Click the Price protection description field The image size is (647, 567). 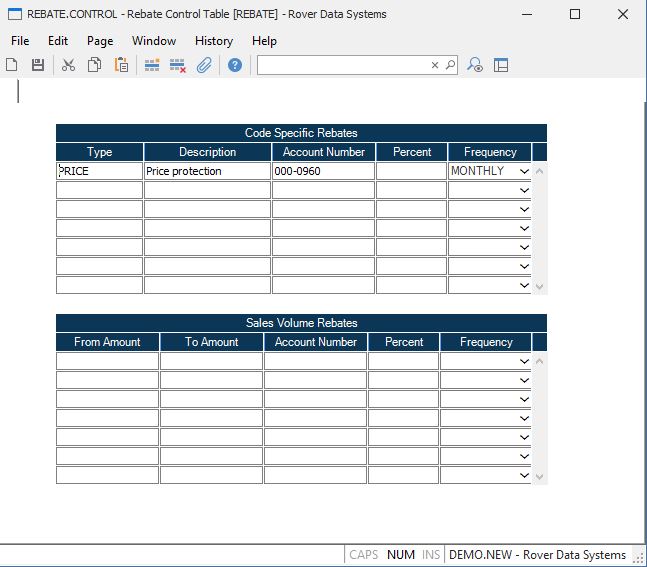[x=207, y=171]
